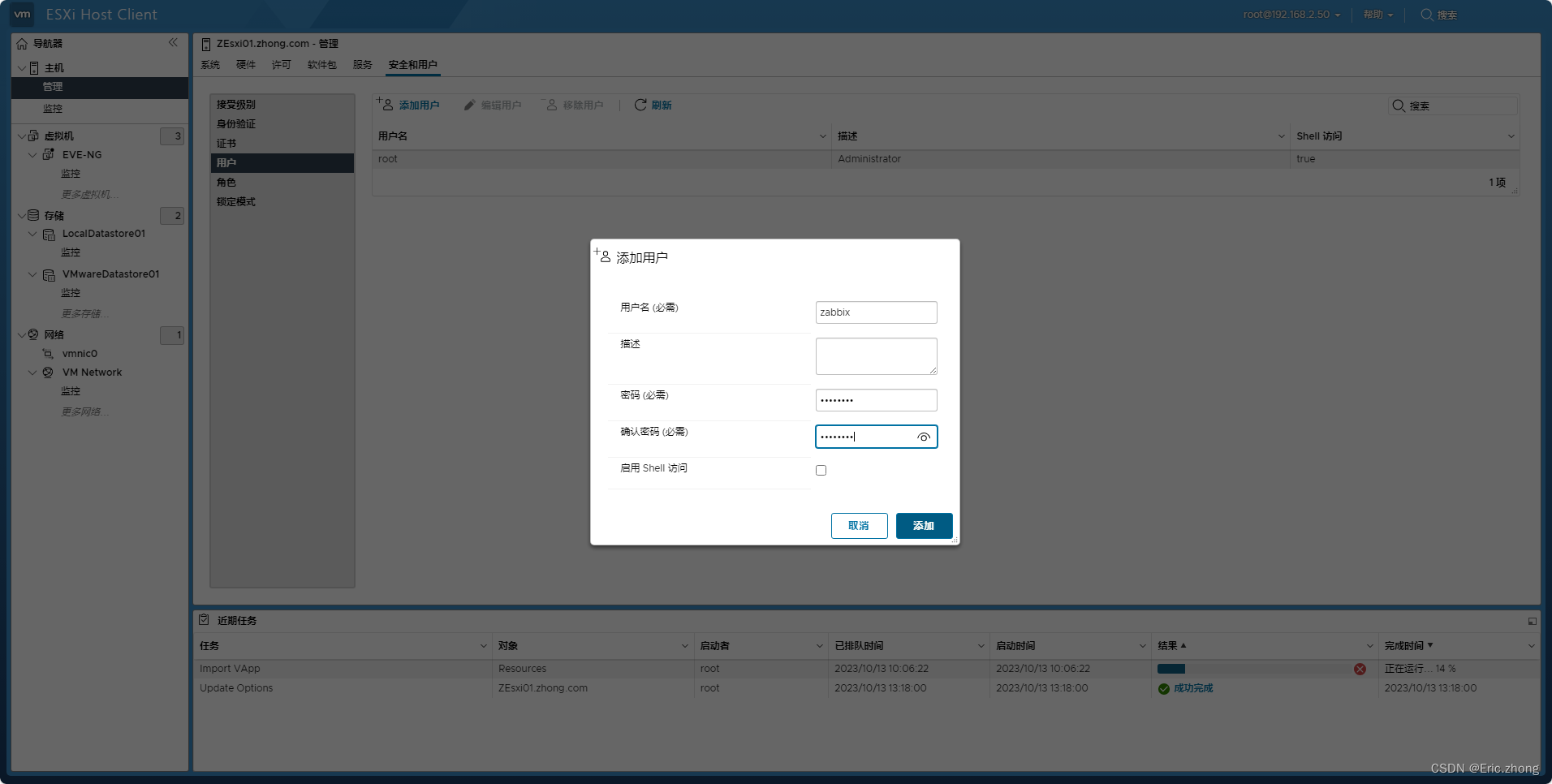Click the user name input field
Screen dimensions: 1552x784
coord(876,312)
